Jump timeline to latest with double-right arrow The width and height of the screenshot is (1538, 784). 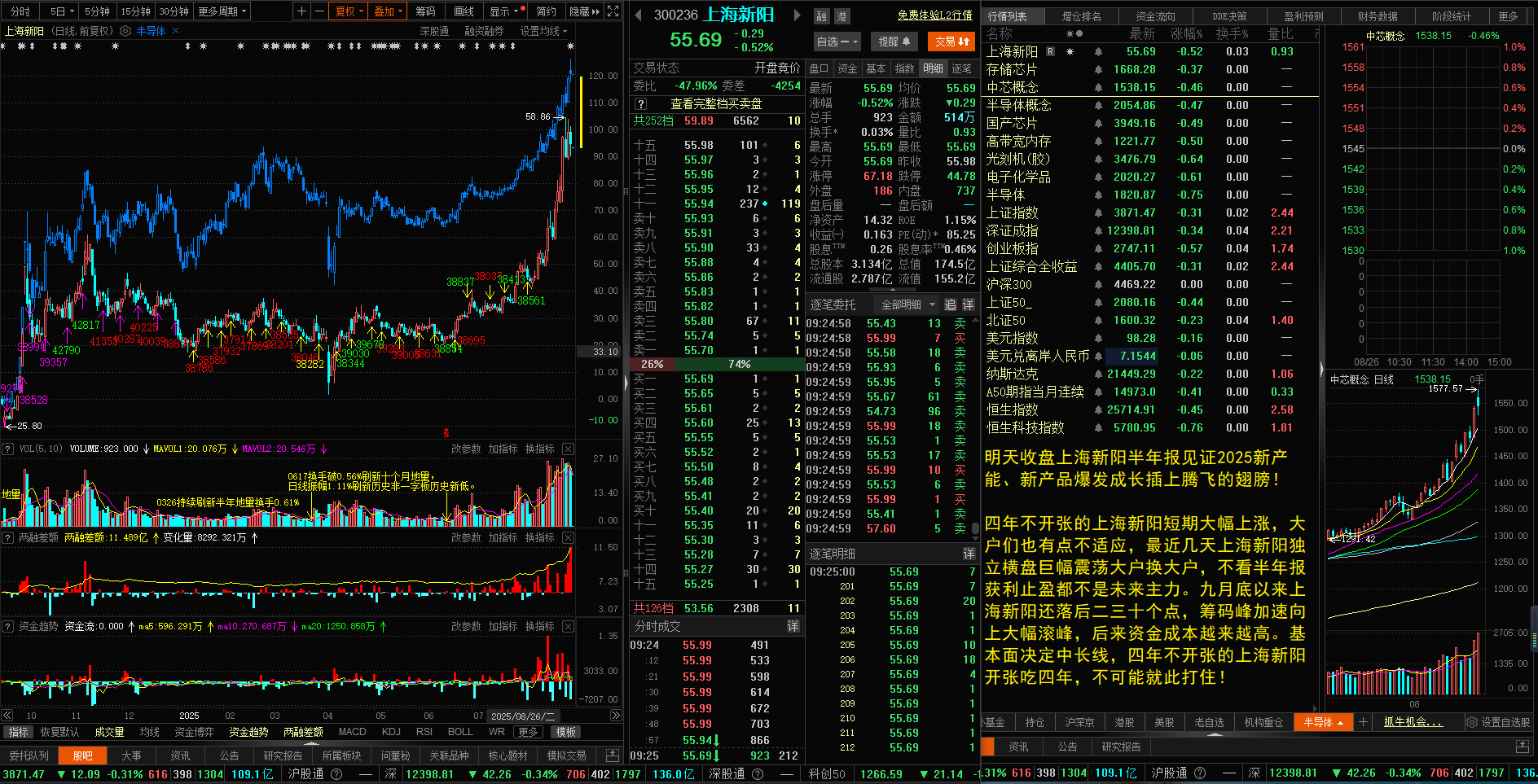click(616, 716)
